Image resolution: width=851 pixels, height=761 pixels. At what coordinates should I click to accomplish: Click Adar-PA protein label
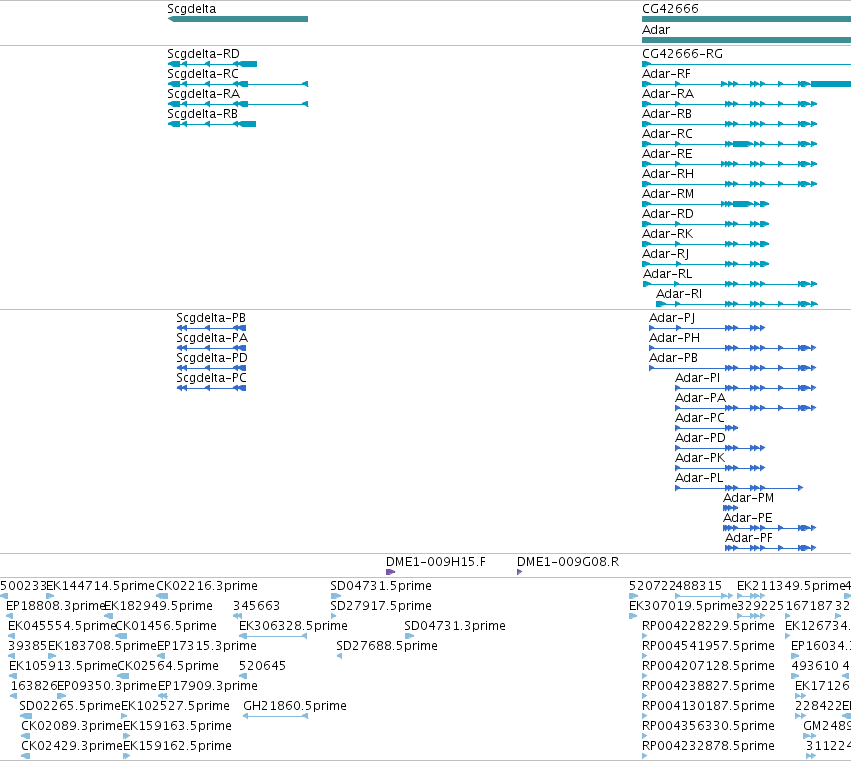[700, 398]
